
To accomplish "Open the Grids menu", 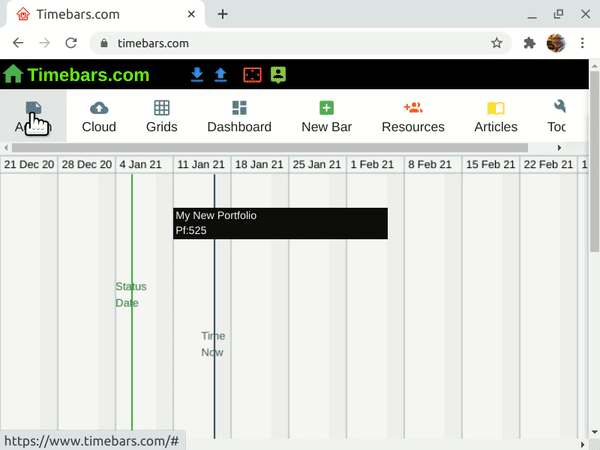I will click(161, 116).
